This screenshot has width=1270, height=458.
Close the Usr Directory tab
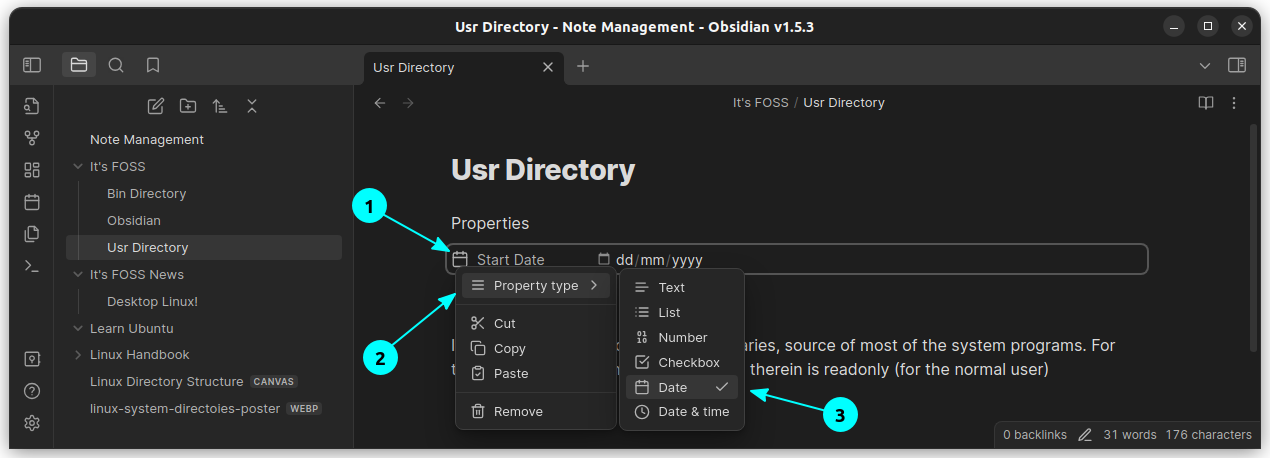click(547, 67)
